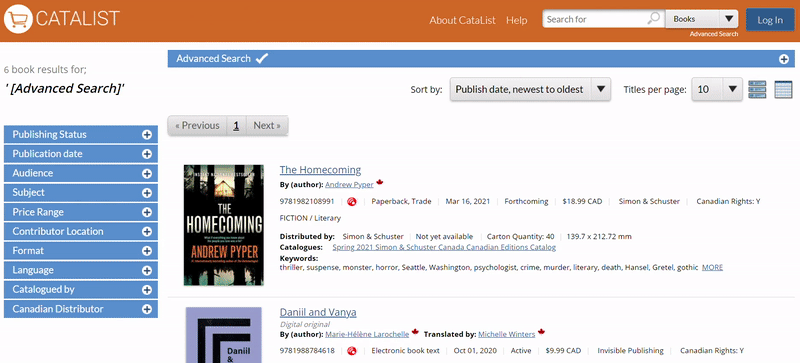Switch to the list view layout icon

pyautogui.click(x=757, y=89)
